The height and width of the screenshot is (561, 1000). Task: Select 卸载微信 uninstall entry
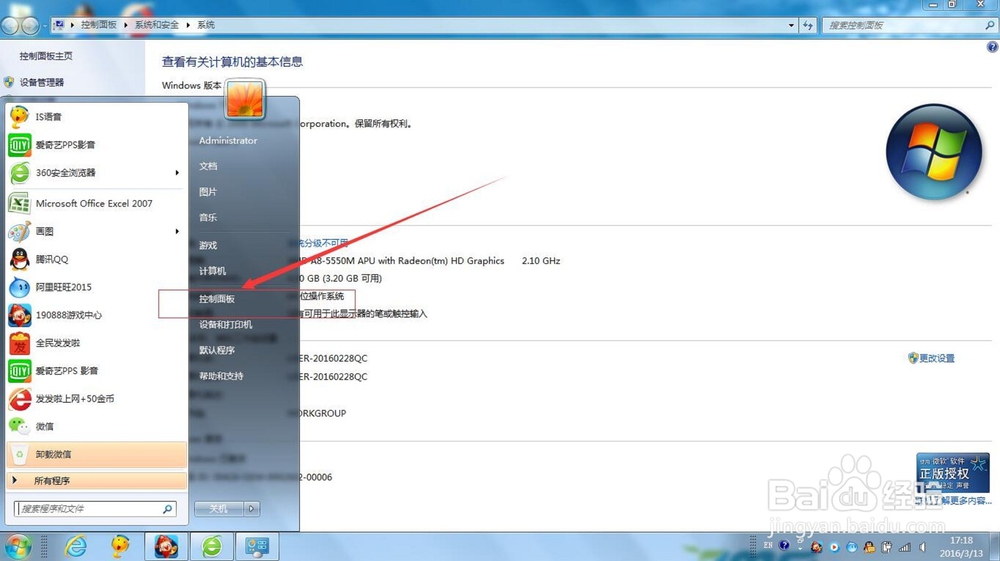(96, 455)
